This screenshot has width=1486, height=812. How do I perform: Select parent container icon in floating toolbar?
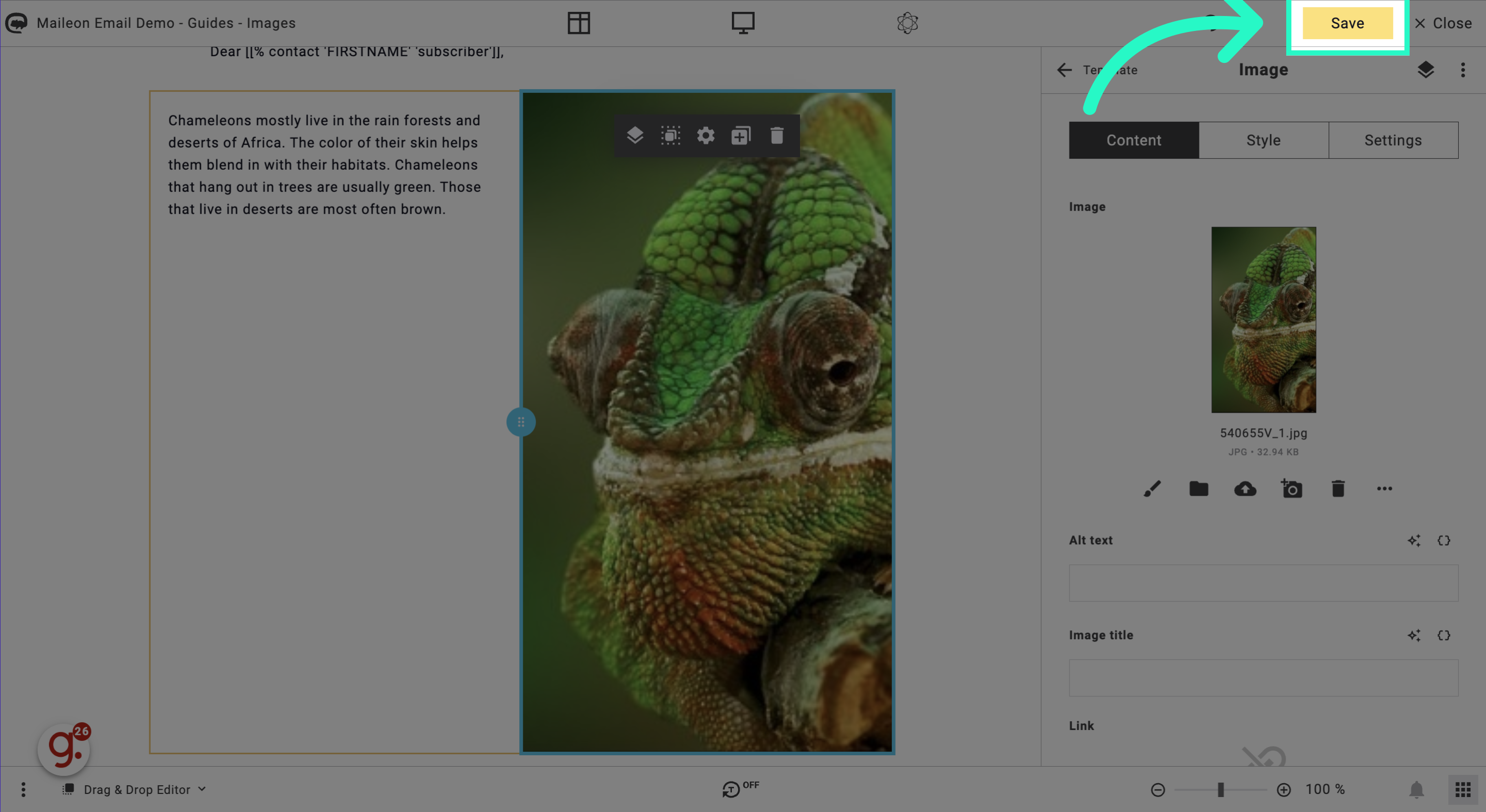tap(670, 136)
